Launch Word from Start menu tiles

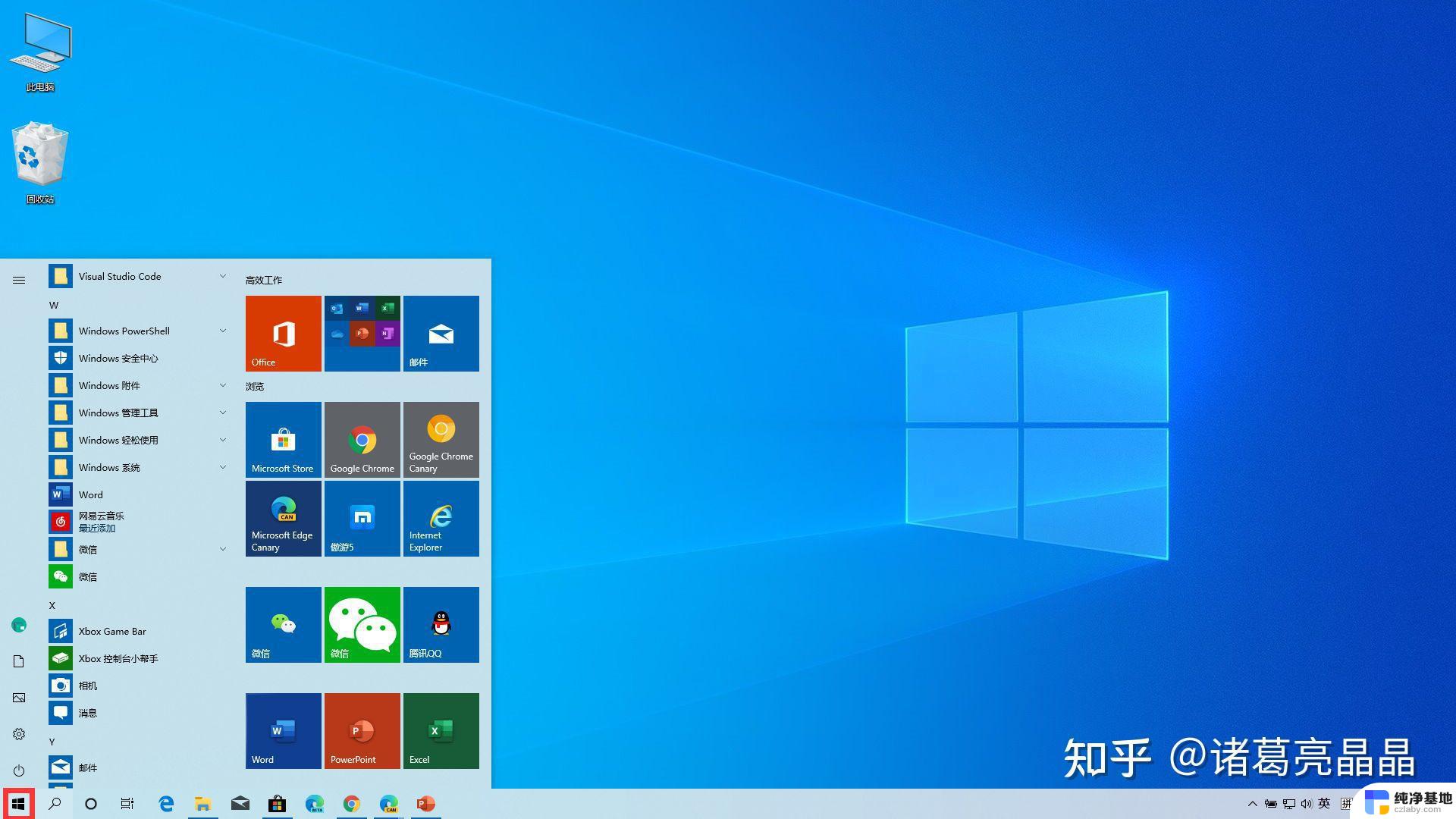coord(283,731)
